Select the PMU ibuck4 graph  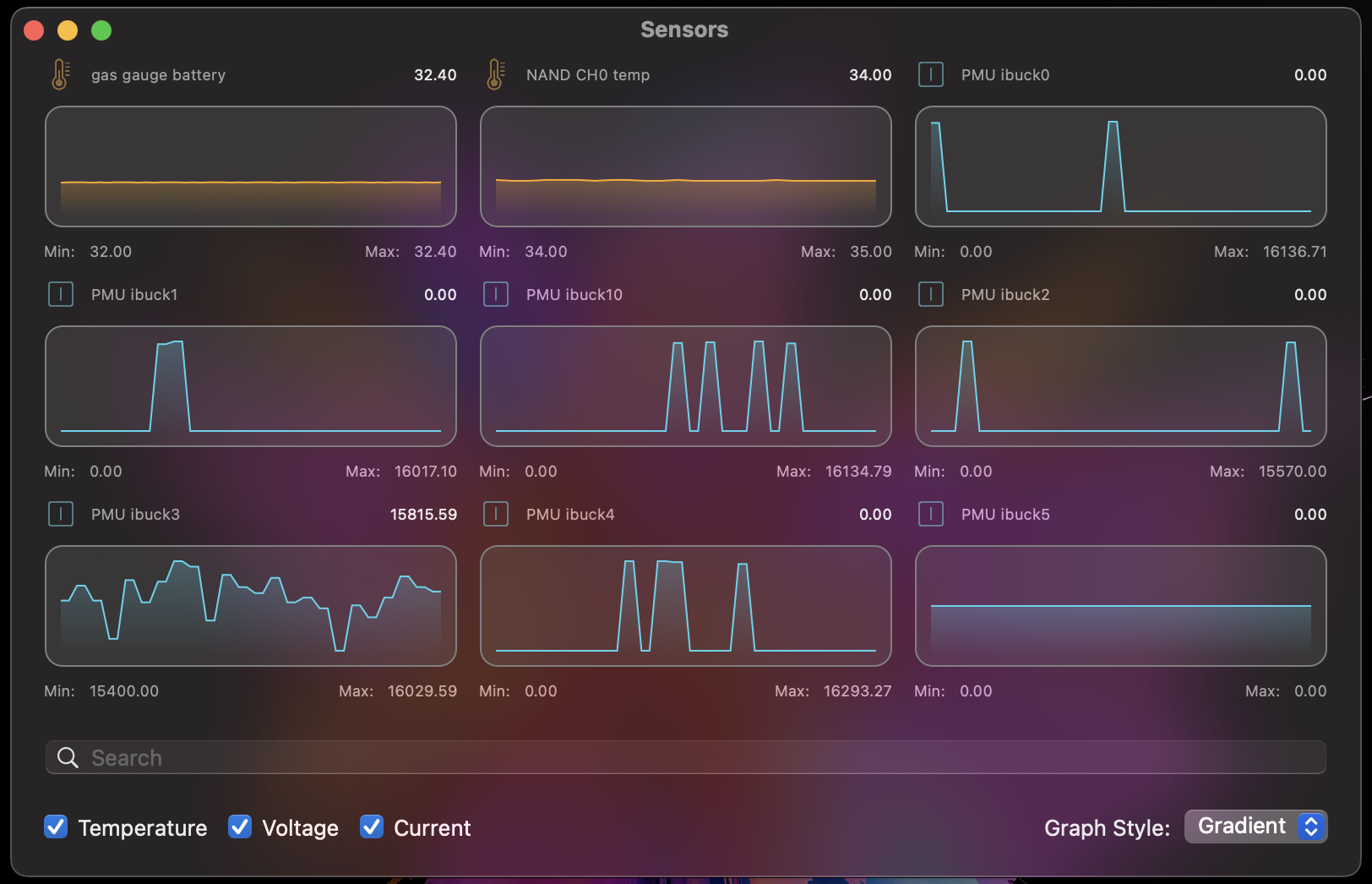686,606
